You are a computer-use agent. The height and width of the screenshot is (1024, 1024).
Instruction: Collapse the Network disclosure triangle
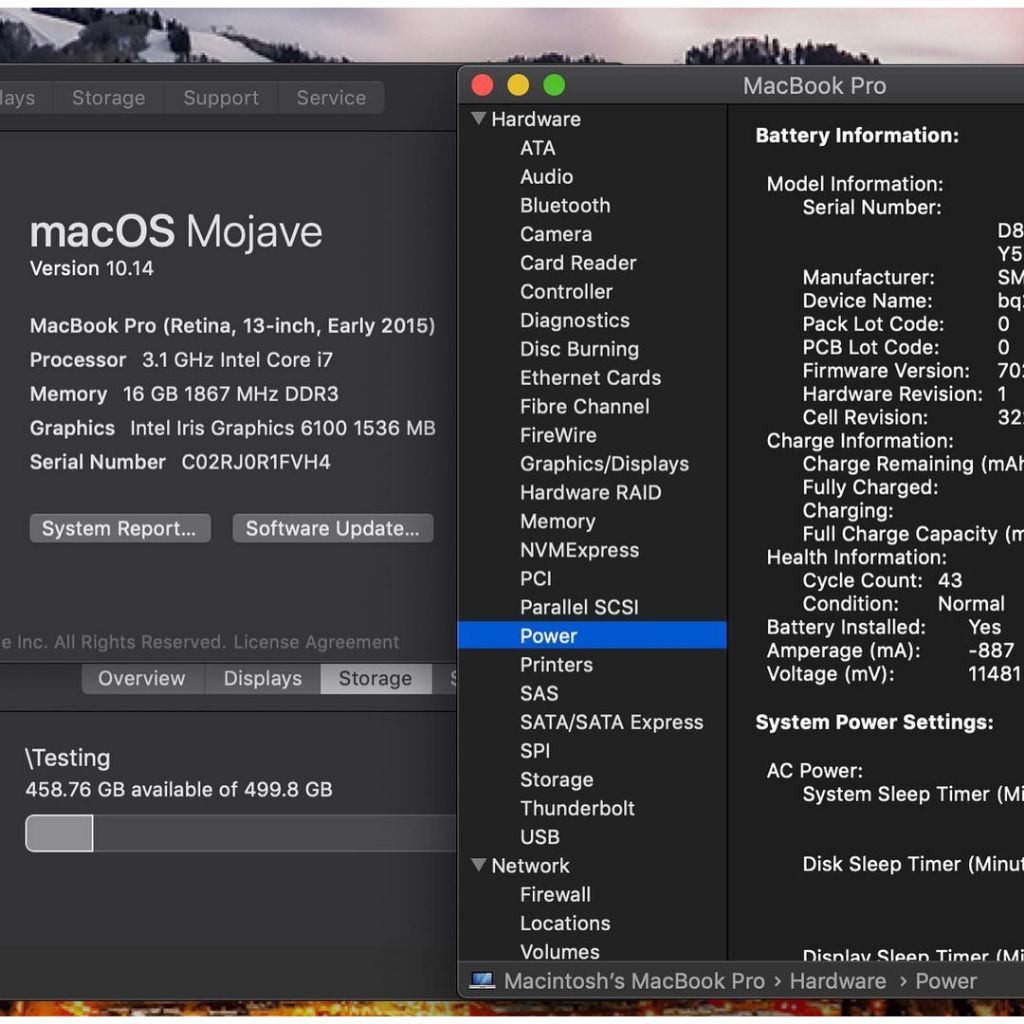[x=479, y=865]
